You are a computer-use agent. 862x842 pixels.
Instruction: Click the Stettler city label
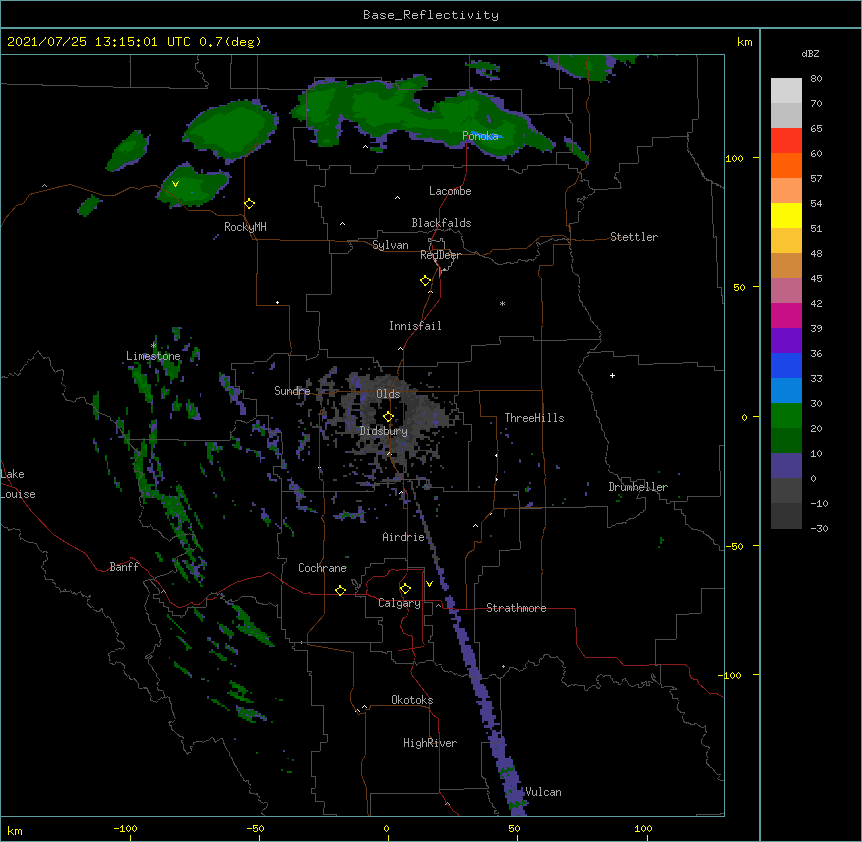click(634, 237)
